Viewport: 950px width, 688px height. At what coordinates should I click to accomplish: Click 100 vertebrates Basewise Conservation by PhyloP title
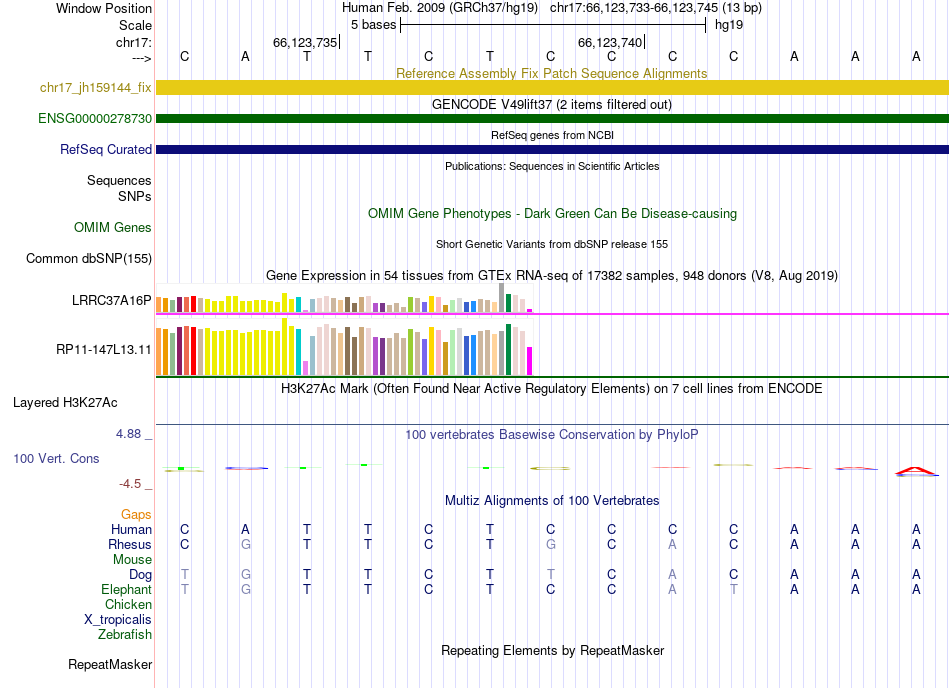click(x=551, y=434)
